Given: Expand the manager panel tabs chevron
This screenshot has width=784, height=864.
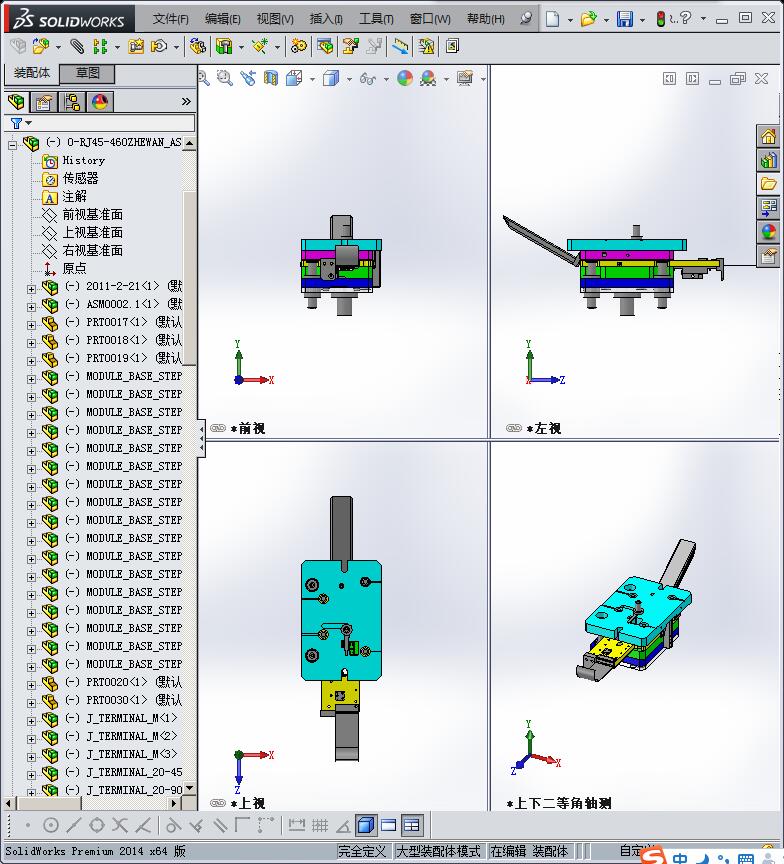Looking at the screenshot, I should tap(186, 101).
